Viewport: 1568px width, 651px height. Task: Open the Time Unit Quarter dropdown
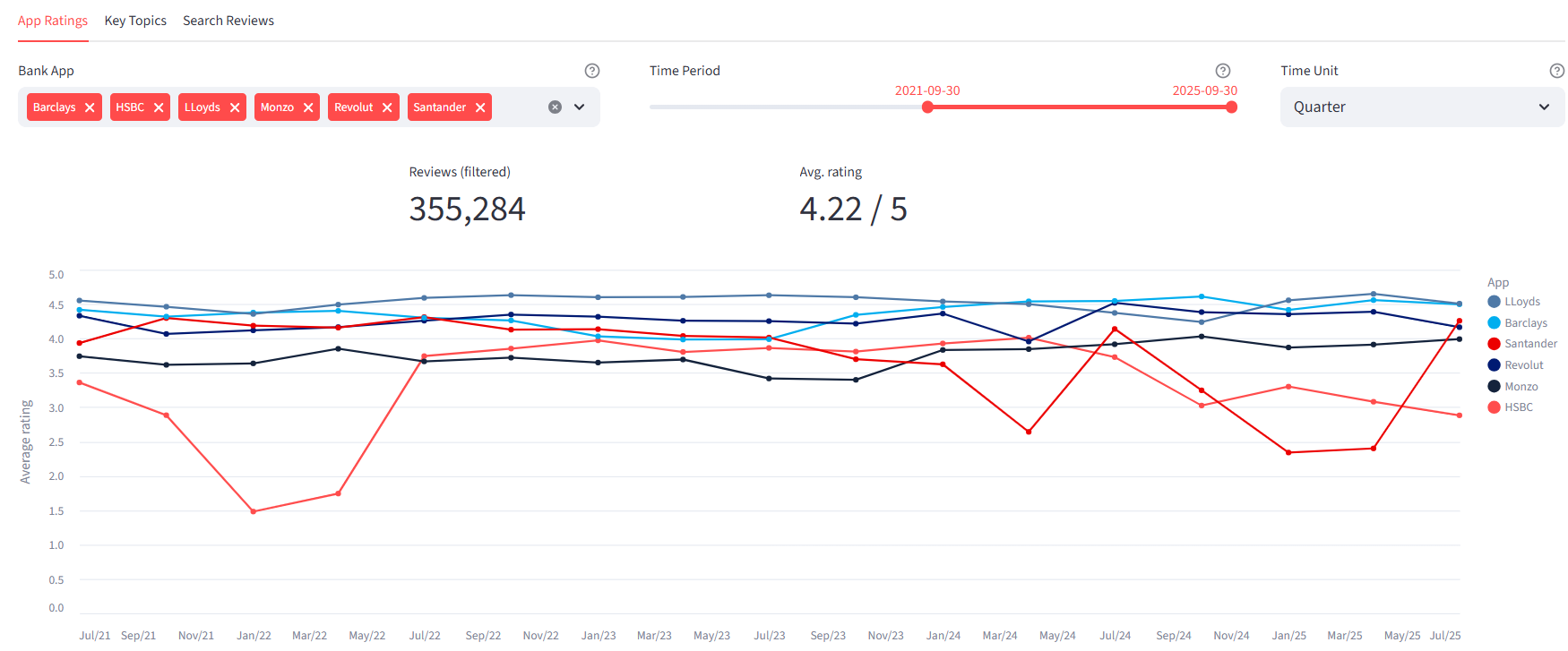point(1421,107)
